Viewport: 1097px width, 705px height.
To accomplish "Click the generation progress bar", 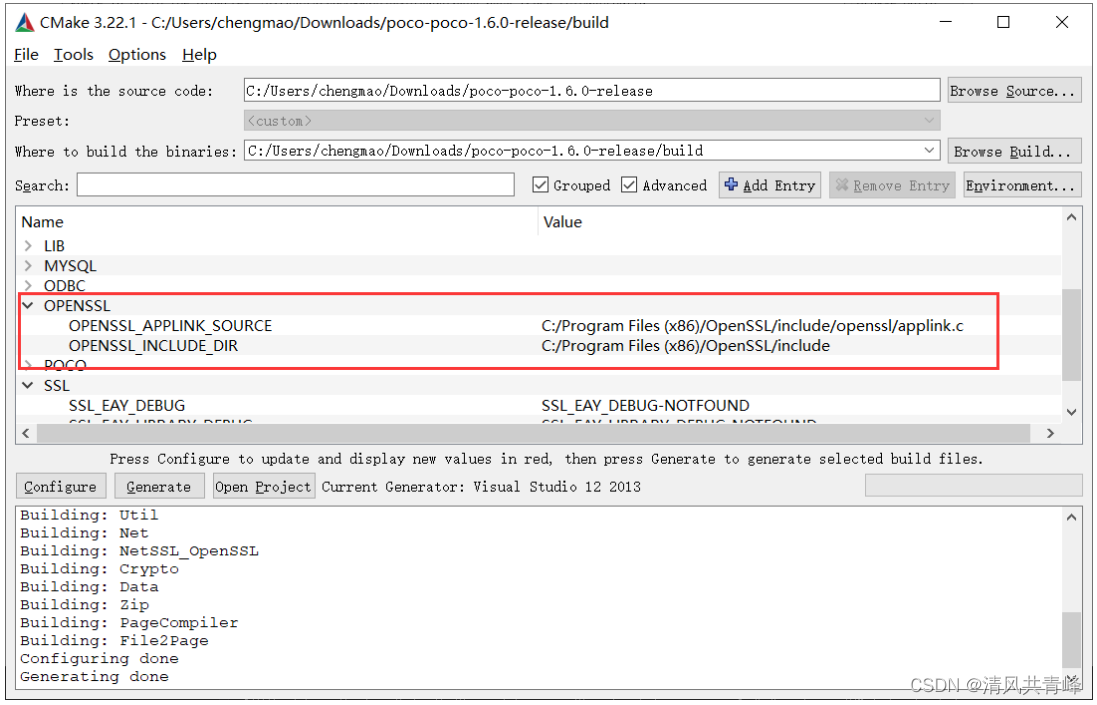I will point(973,485).
